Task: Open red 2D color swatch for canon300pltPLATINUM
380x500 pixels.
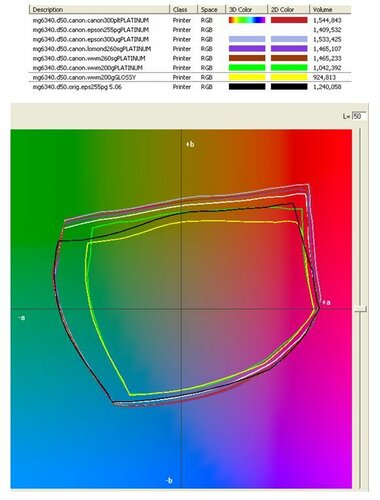Action: 289,20
